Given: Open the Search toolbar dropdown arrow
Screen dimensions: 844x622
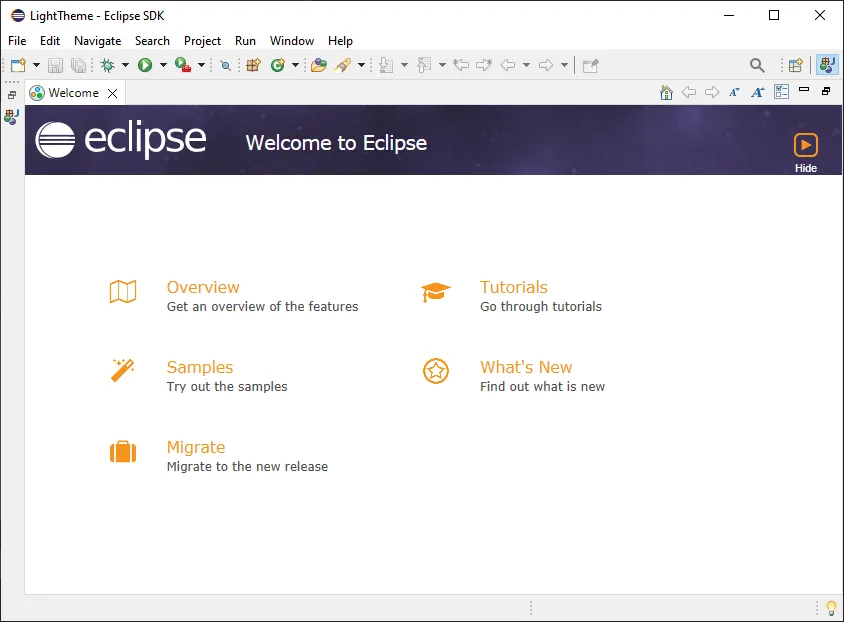Looking at the screenshot, I should tap(362, 65).
